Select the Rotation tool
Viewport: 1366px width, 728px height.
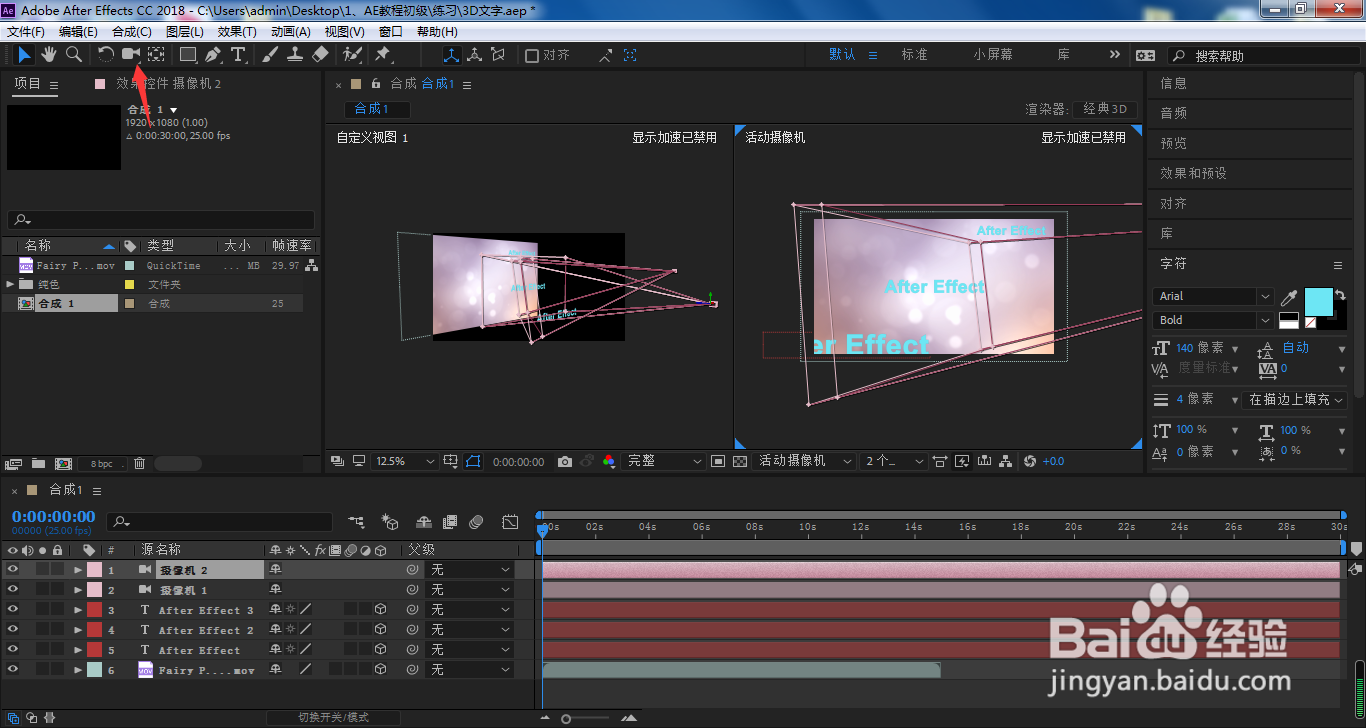pos(106,55)
